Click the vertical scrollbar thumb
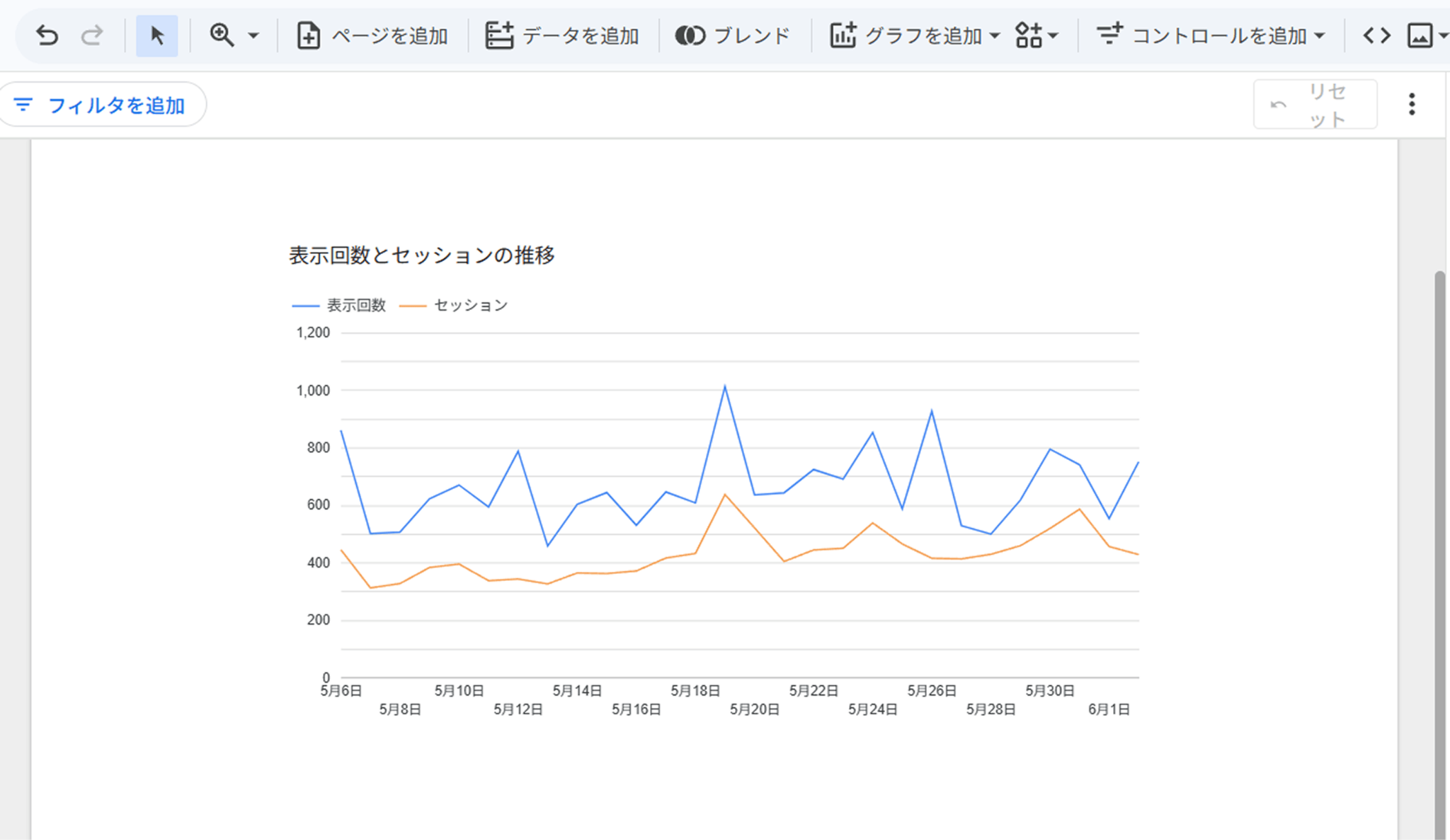The height and width of the screenshot is (840, 1450). (x=1439, y=554)
